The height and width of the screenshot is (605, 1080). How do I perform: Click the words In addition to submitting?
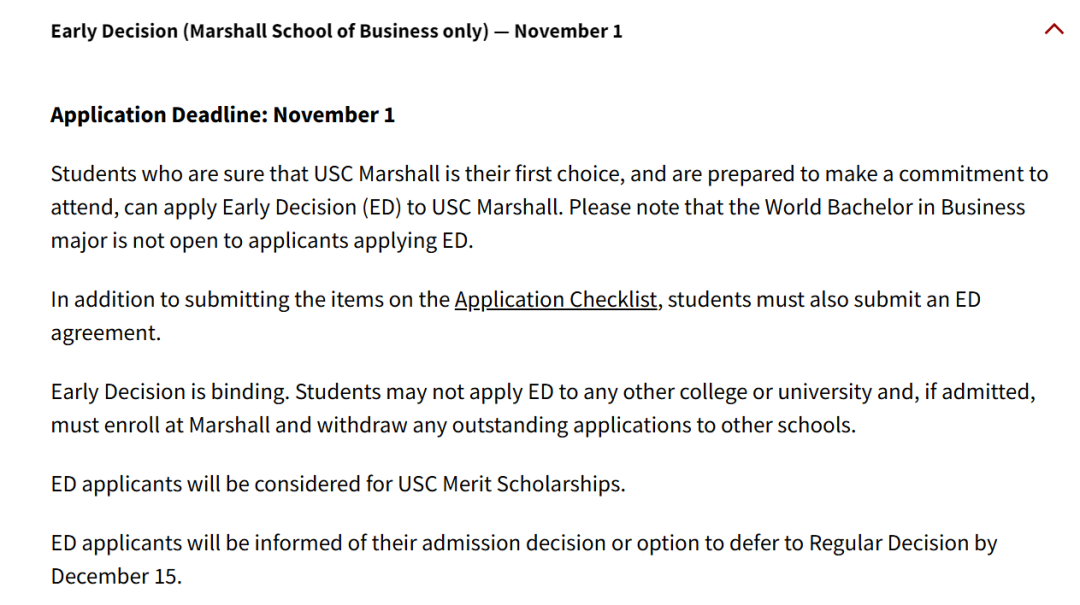170,300
